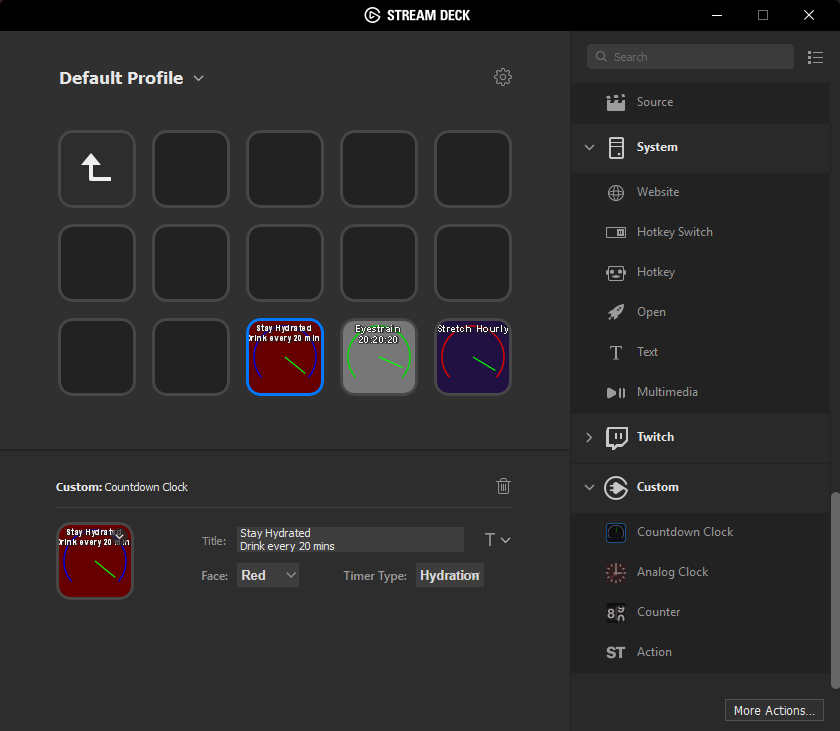Click the Custom category icon
Image resolution: width=840 pixels, height=731 pixels.
pyautogui.click(x=616, y=488)
